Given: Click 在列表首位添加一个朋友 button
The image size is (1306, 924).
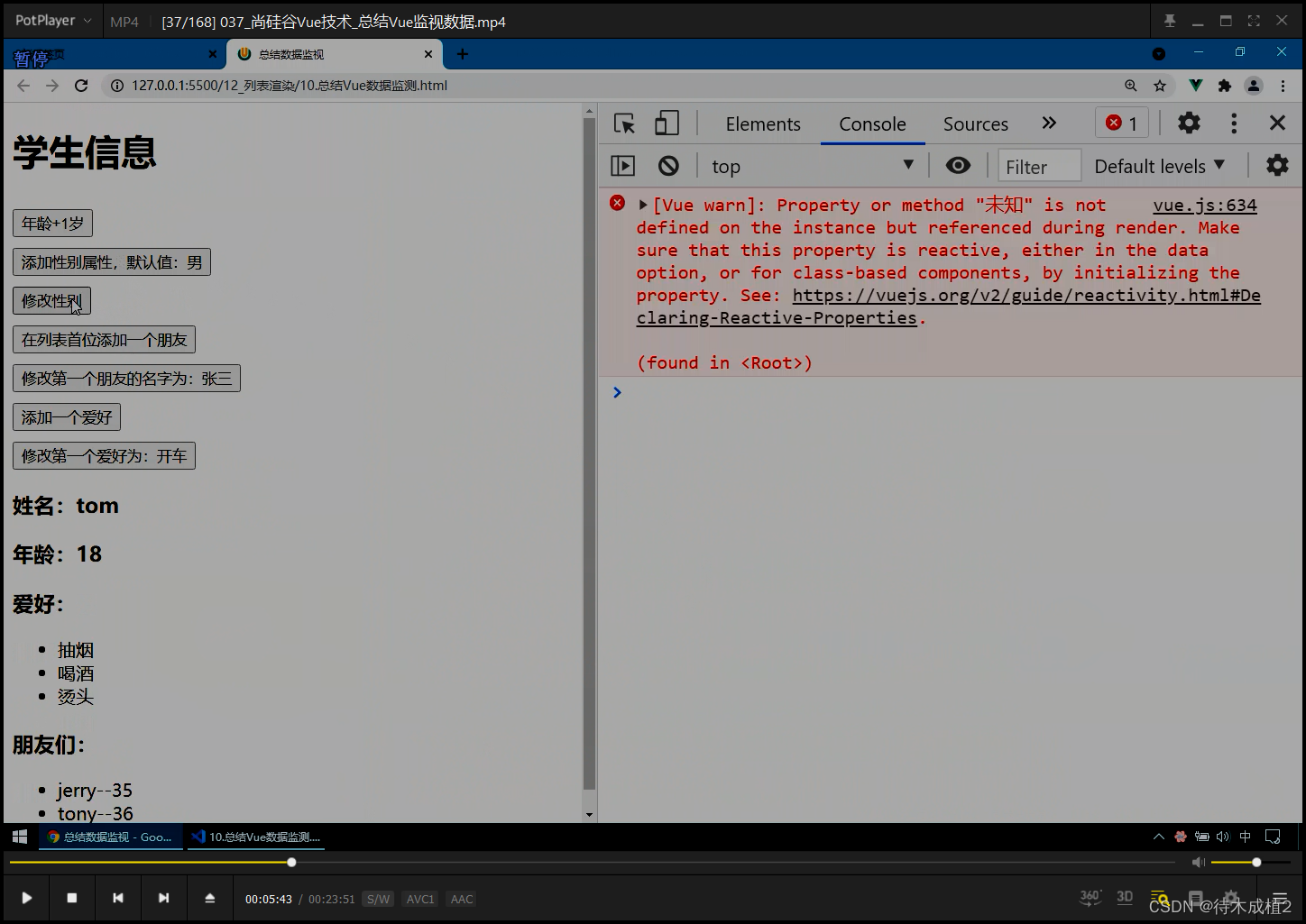Looking at the screenshot, I should click(104, 340).
